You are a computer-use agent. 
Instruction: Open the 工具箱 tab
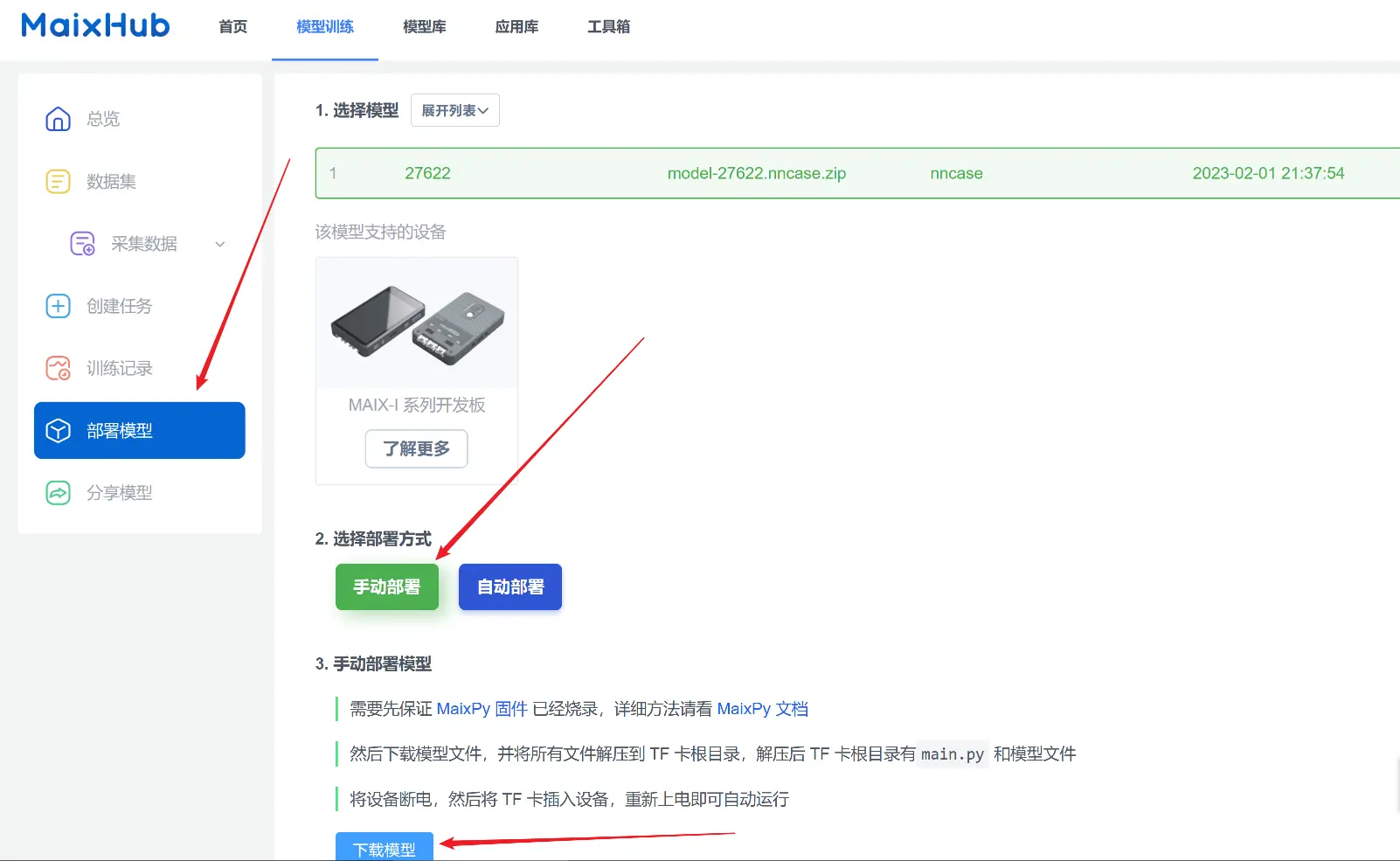609,27
